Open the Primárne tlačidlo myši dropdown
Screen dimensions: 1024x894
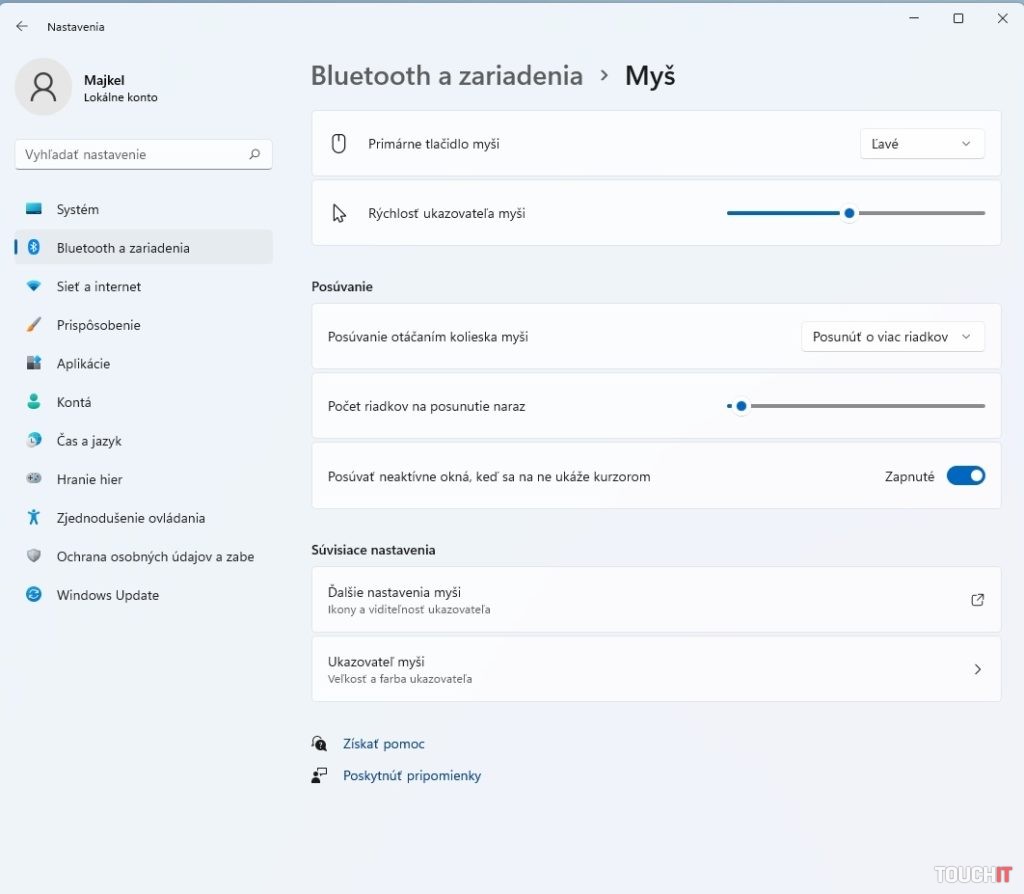point(921,143)
